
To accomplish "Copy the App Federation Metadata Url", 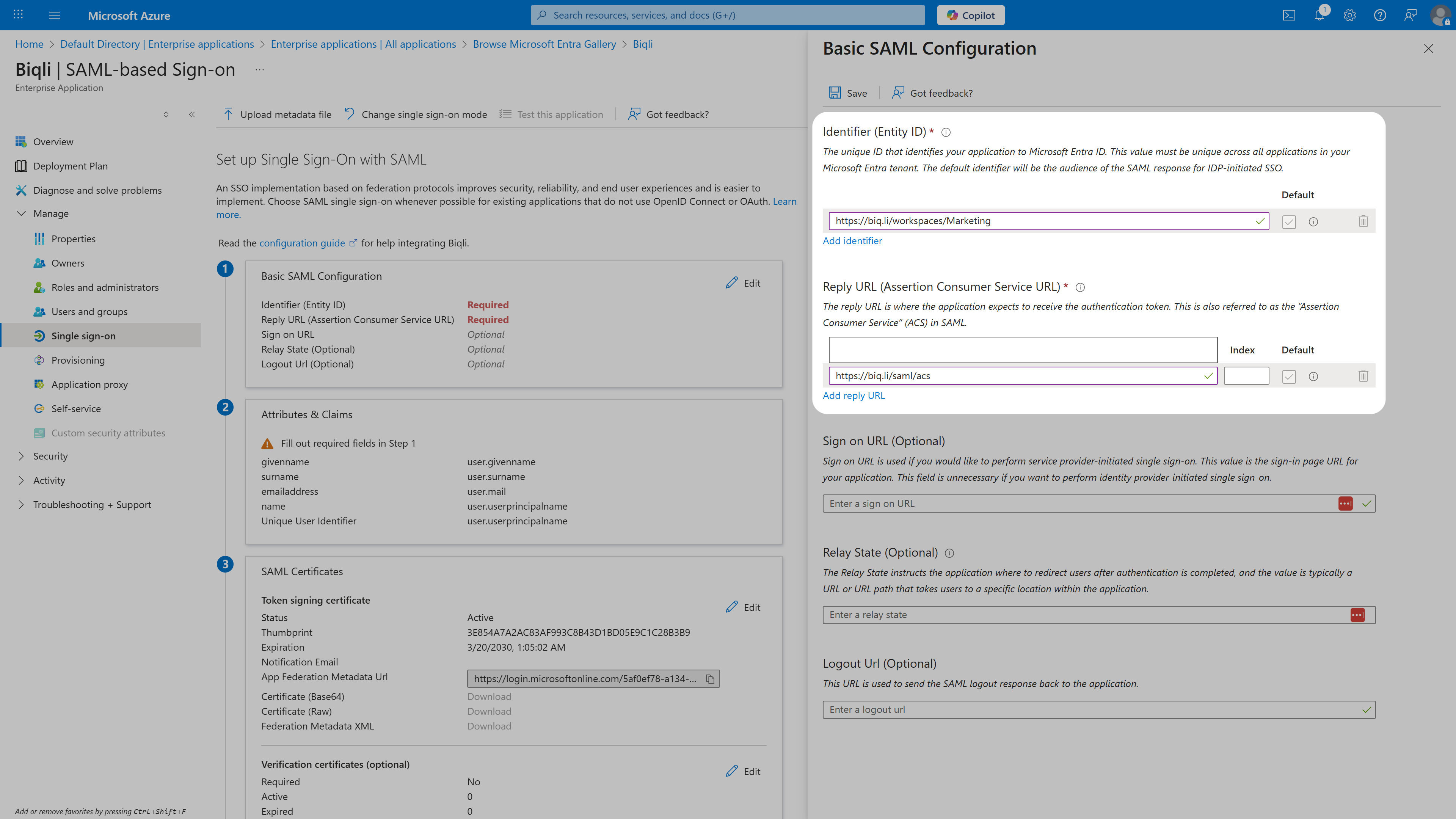I will click(710, 679).
